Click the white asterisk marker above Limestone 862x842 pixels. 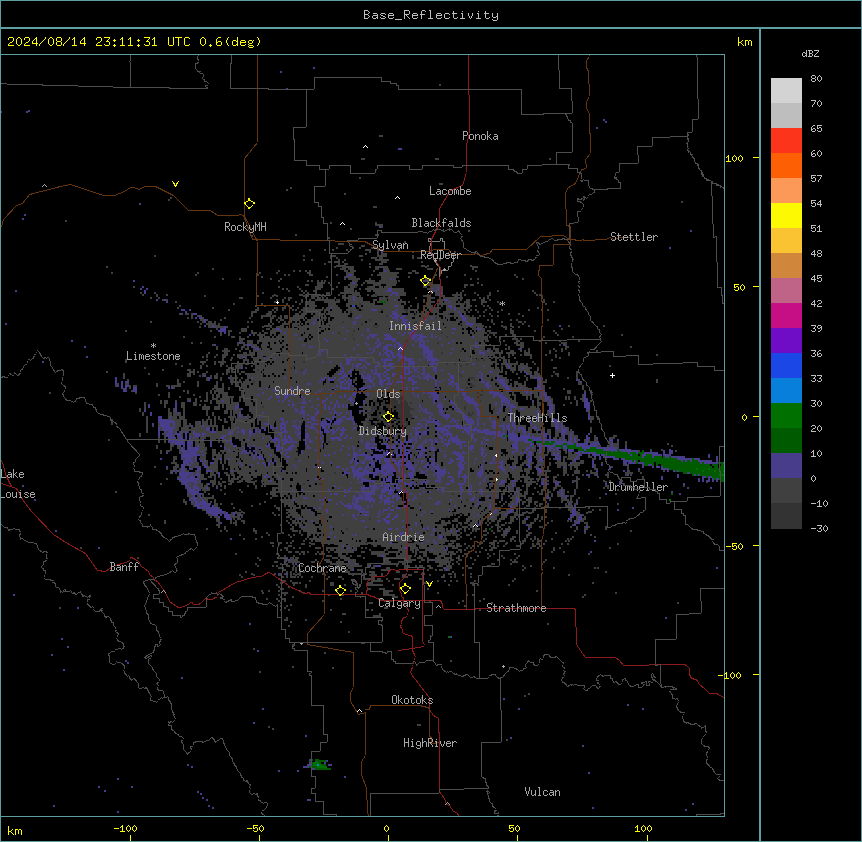[x=153, y=346]
